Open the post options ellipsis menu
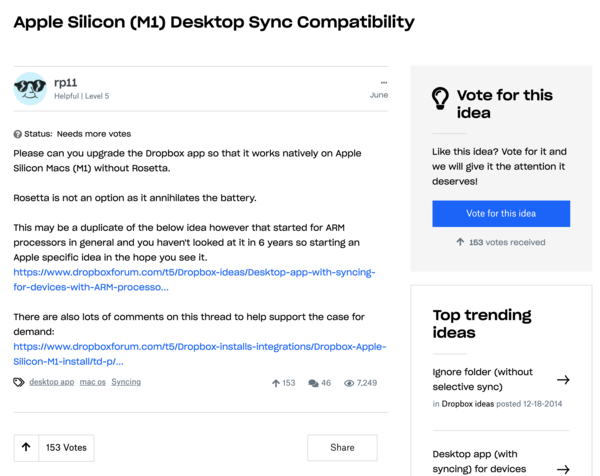 383,82
